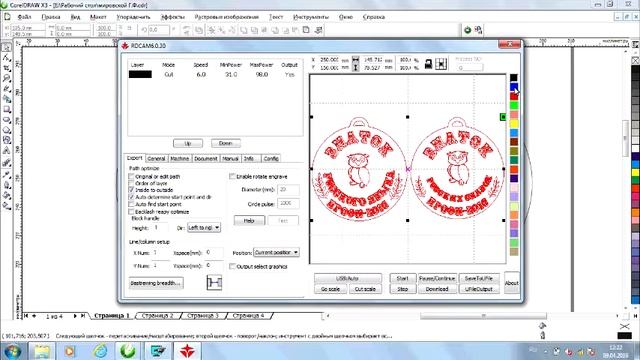
Task: Open the Dir dropdown showing Left to right
Action: click(x=204, y=227)
